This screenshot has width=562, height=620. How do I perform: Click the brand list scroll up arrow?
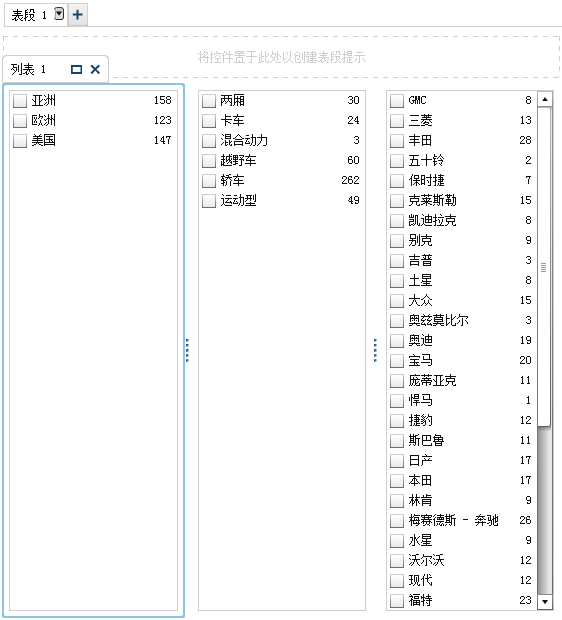[x=545, y=99]
